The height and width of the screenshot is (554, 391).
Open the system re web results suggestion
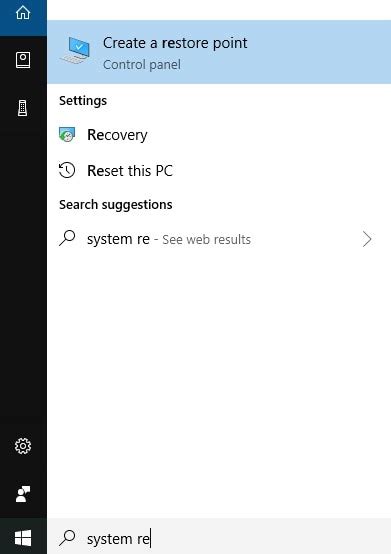coord(219,239)
